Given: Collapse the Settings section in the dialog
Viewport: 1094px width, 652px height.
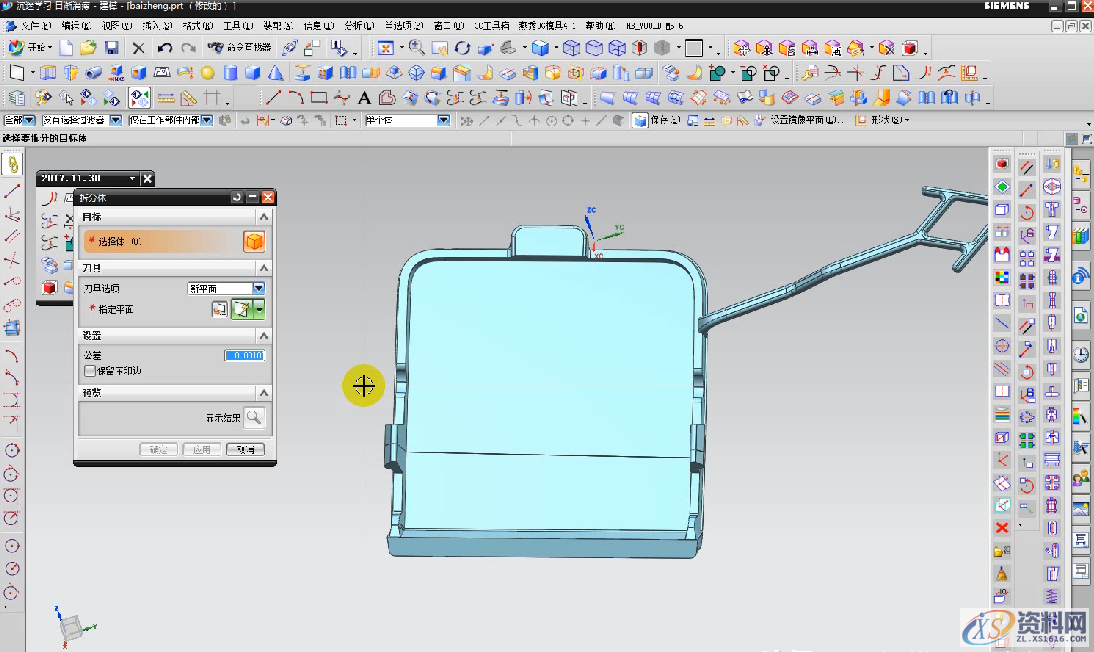Looking at the screenshot, I should [x=263, y=336].
